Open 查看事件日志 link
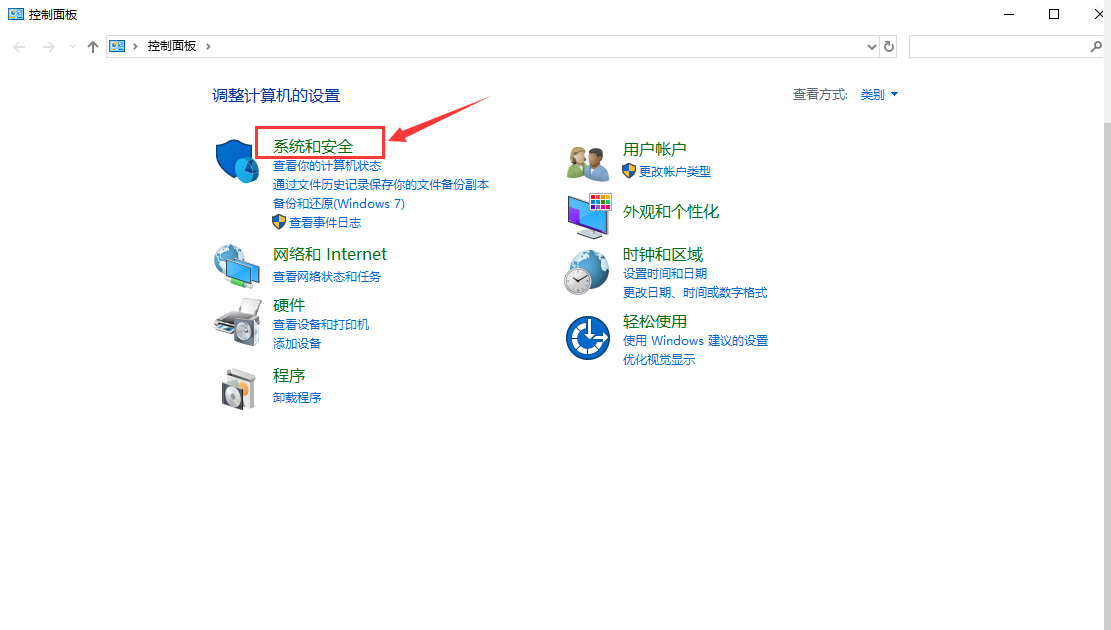1111x630 pixels. (x=325, y=223)
